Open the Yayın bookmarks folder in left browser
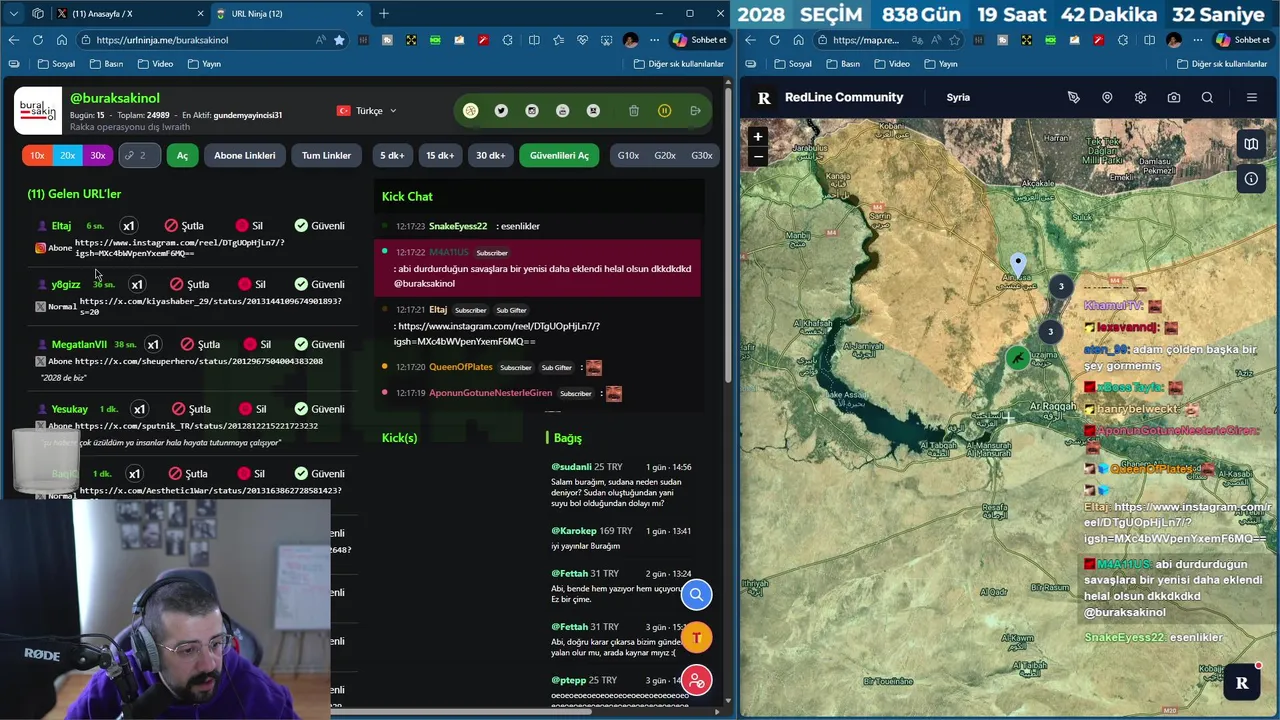The image size is (1280, 720). [x=203, y=64]
